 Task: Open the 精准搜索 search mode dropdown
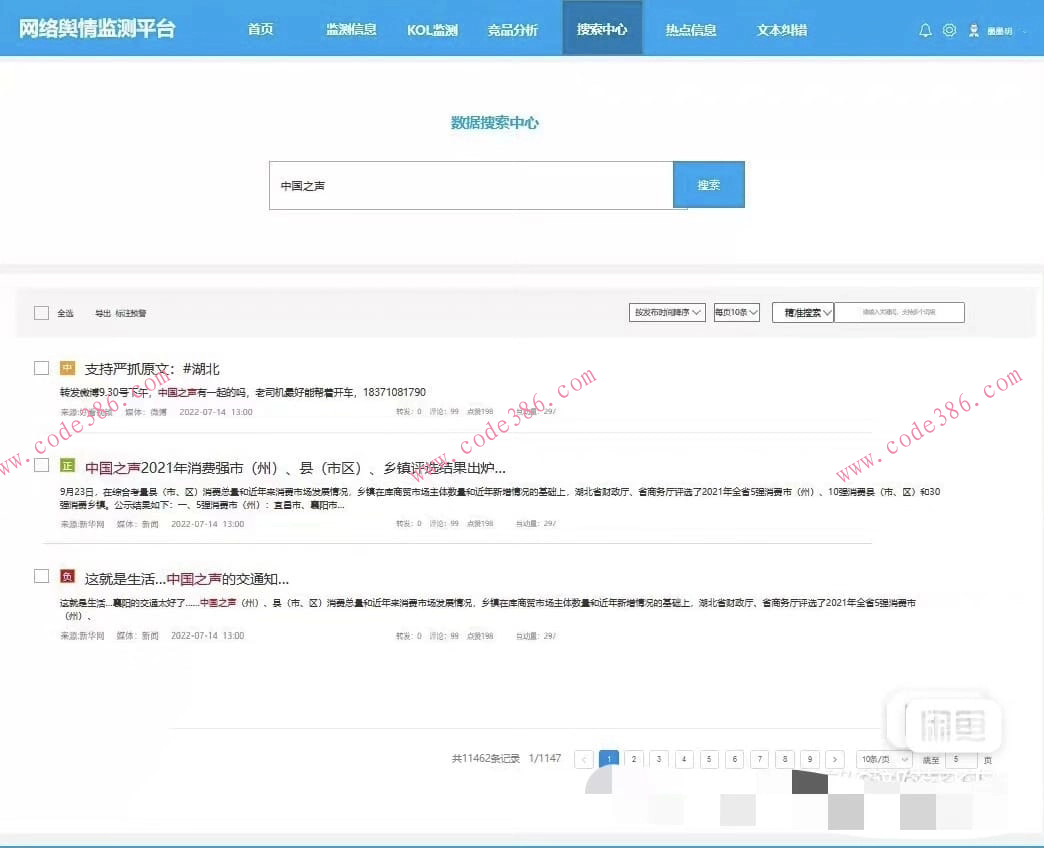pos(801,312)
